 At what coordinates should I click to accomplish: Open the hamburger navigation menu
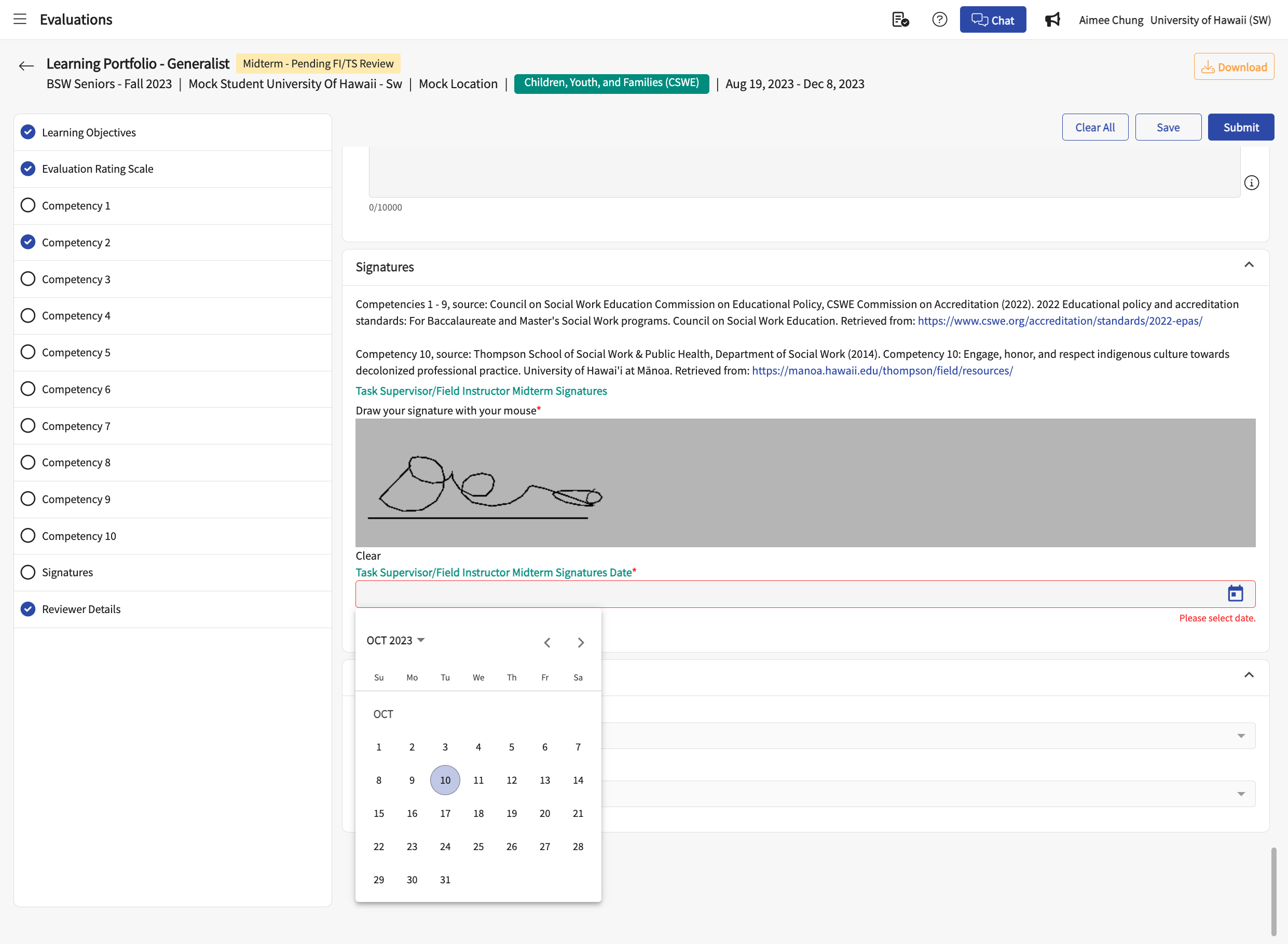tap(20, 19)
